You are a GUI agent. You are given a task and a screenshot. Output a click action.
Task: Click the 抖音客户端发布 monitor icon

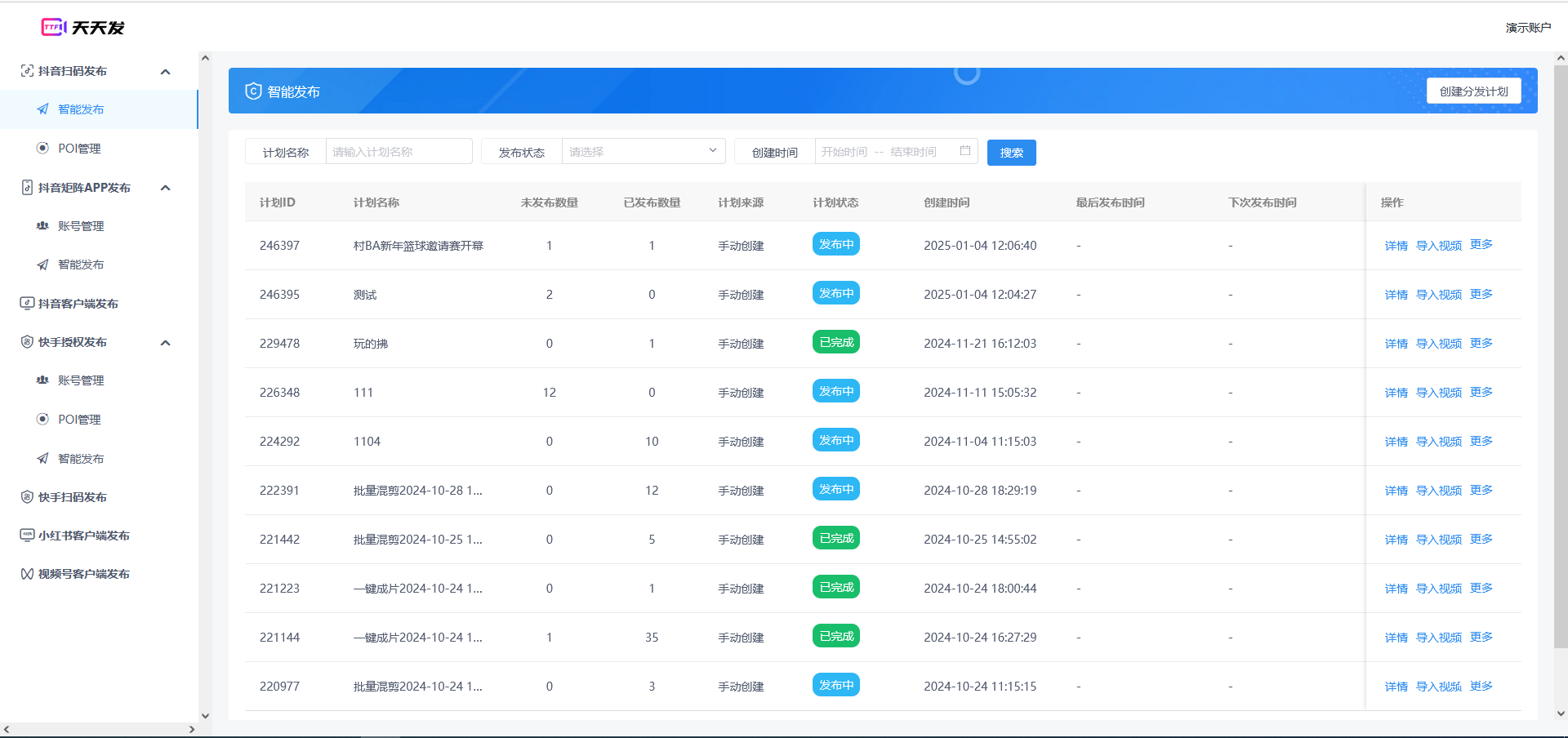pyautogui.click(x=27, y=304)
